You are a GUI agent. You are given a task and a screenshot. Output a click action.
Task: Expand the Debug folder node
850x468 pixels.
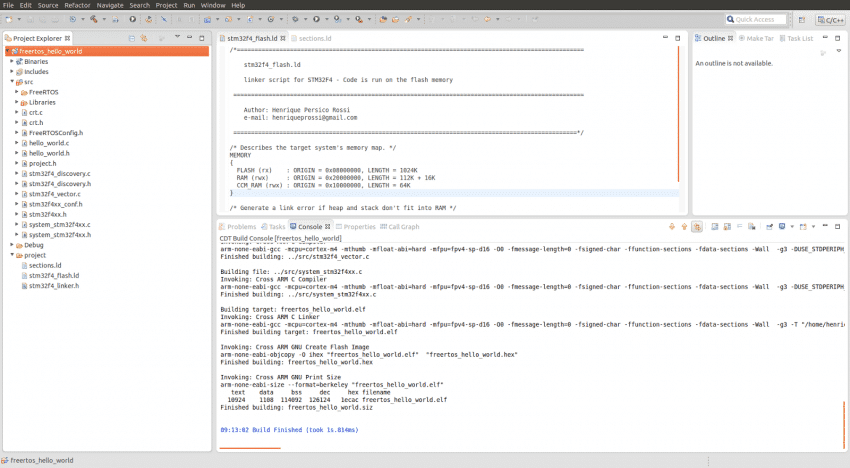click(12, 245)
